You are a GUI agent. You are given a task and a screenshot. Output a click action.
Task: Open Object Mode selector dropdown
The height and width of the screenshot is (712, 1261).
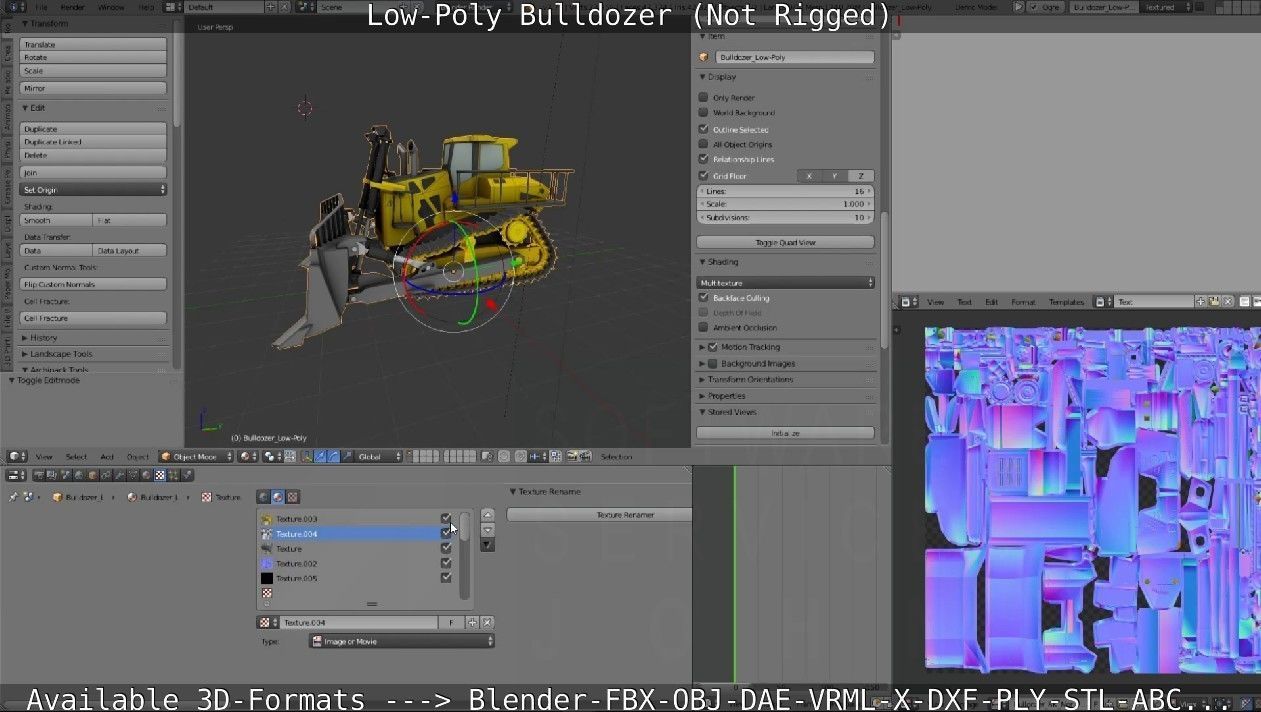tap(196, 456)
